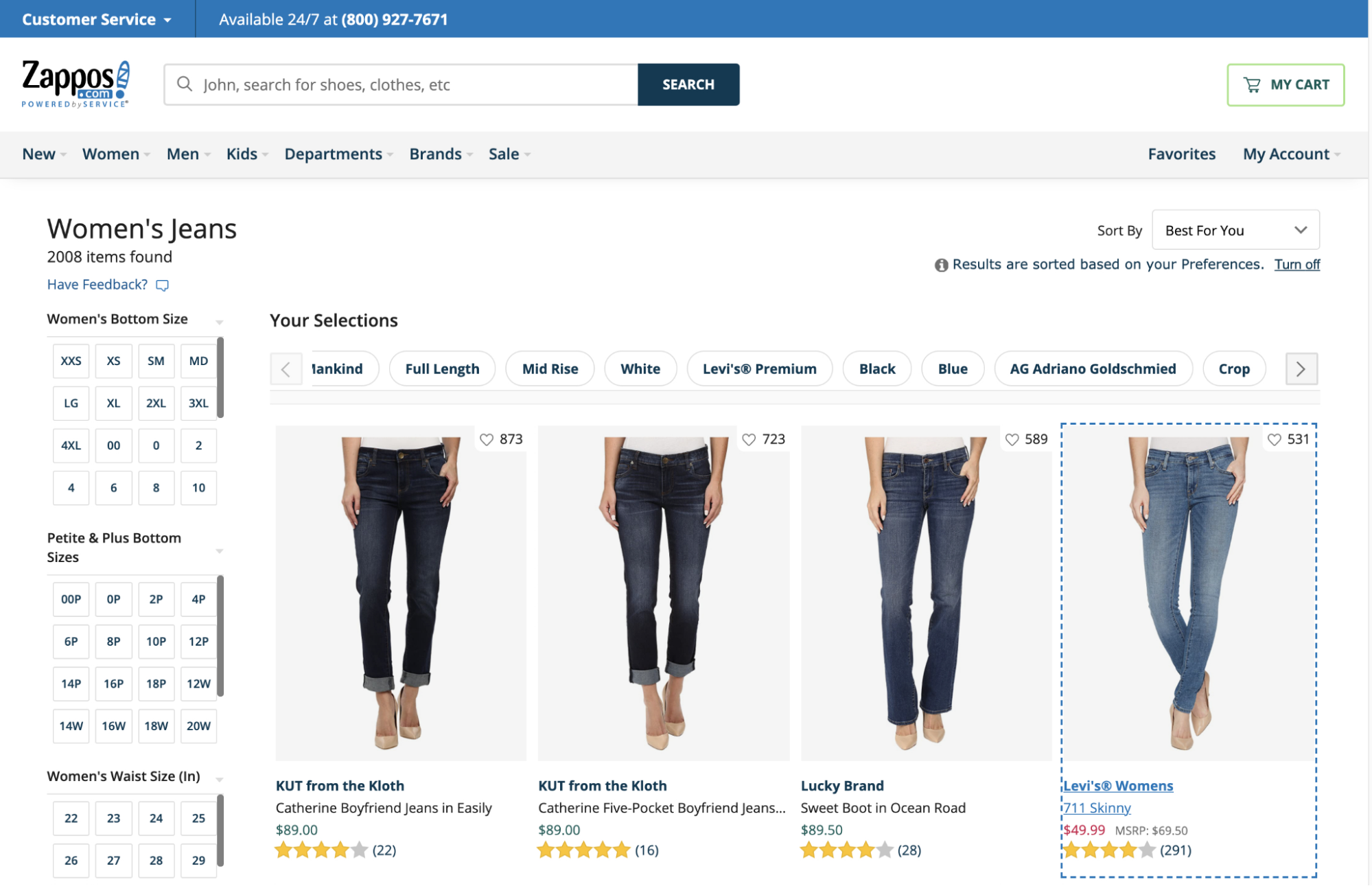Remove the AG Adriano Goldschmied chip
This screenshot has height=886, width=1372.
click(x=1093, y=369)
